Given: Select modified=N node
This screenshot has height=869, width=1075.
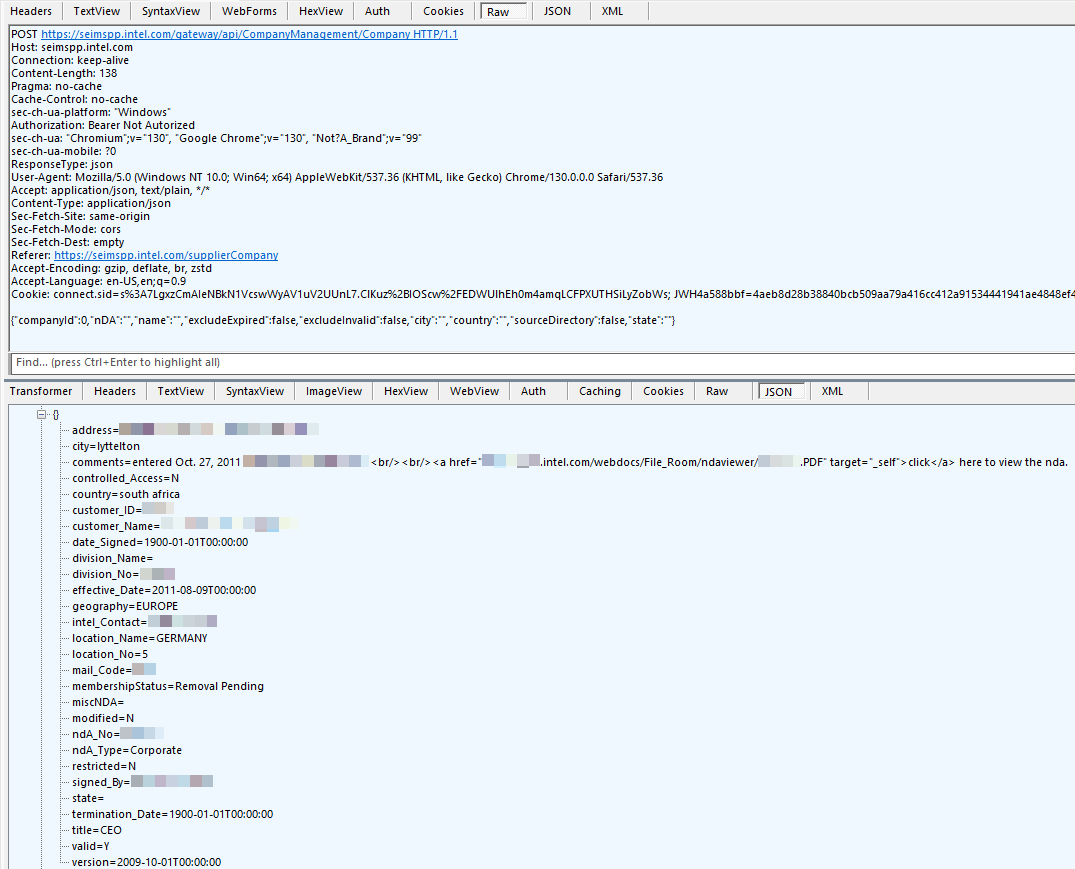Looking at the screenshot, I should 103,718.
